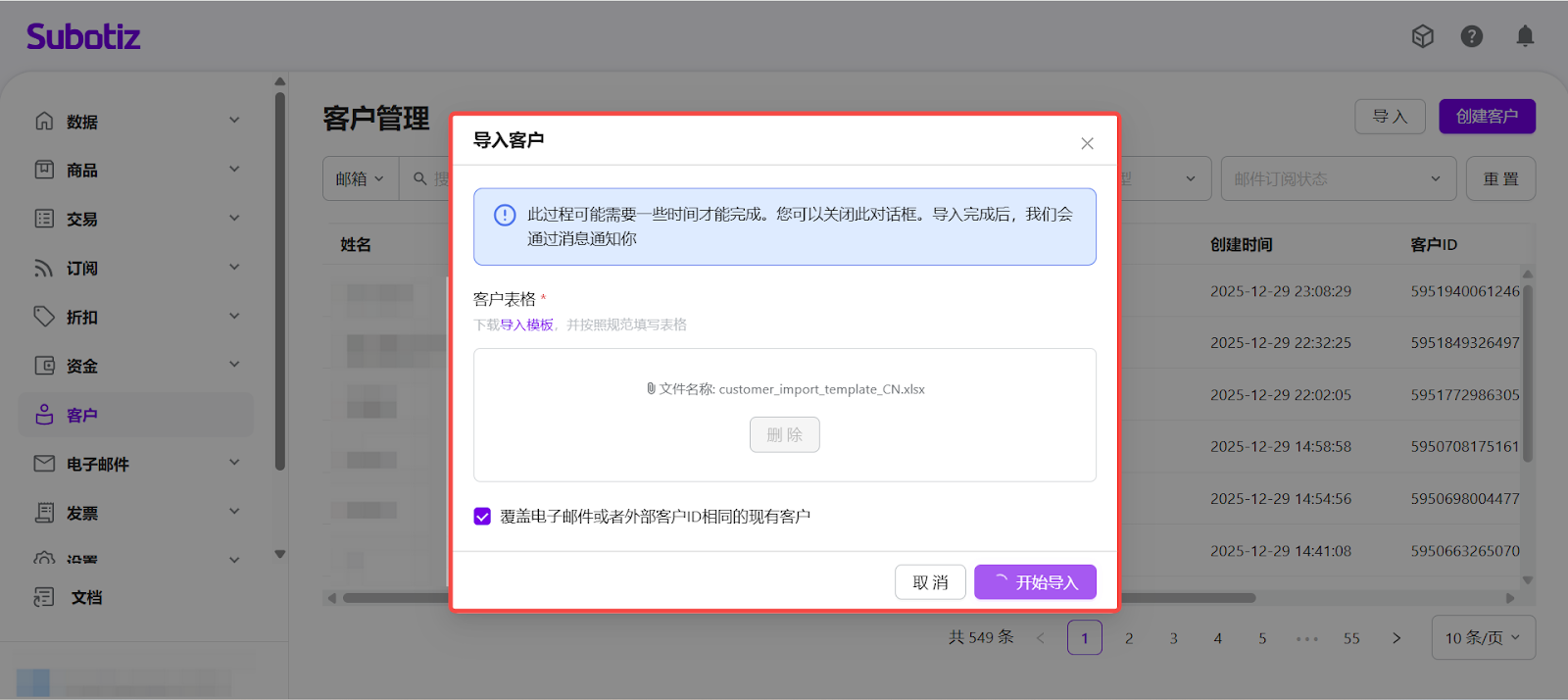Go to page 2 in pagination
Screen dimensions: 1568x700
(x=1129, y=638)
